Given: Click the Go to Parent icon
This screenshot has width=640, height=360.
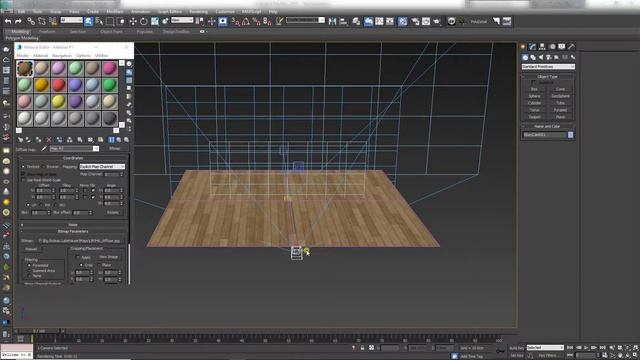Looking at the screenshot, I should pos(119,140).
